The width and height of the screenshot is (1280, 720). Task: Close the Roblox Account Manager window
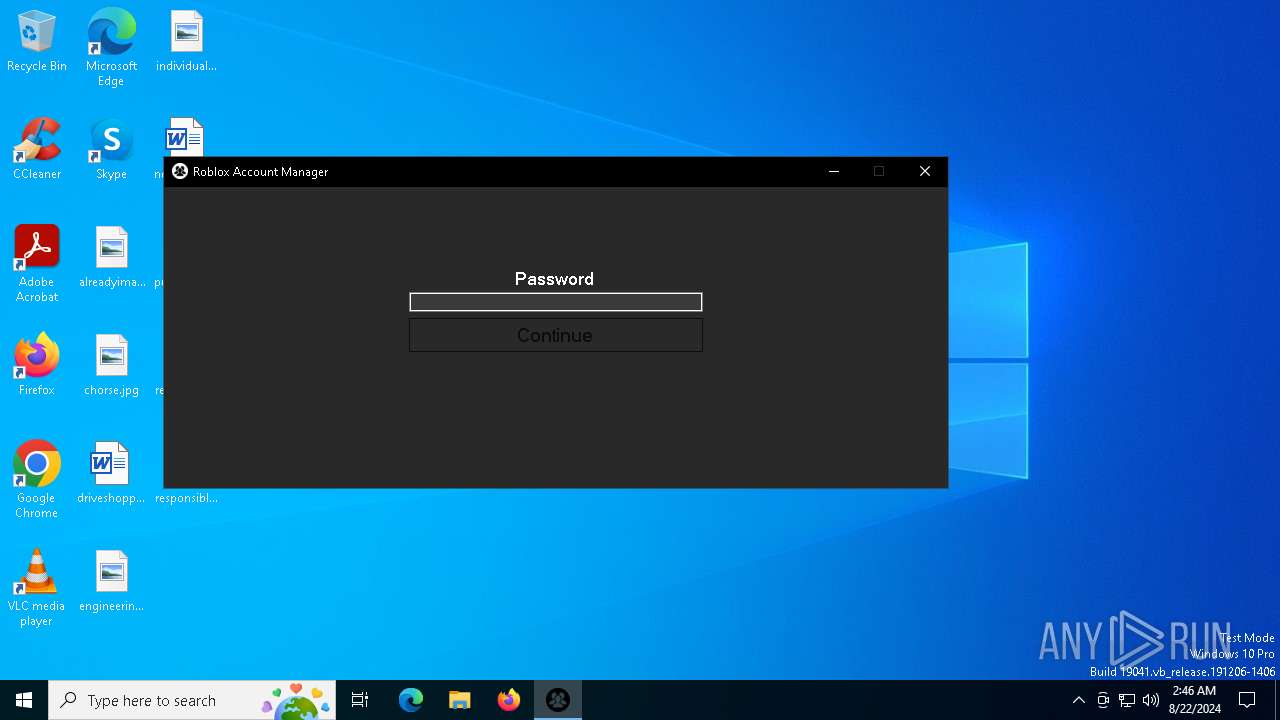[x=925, y=172]
